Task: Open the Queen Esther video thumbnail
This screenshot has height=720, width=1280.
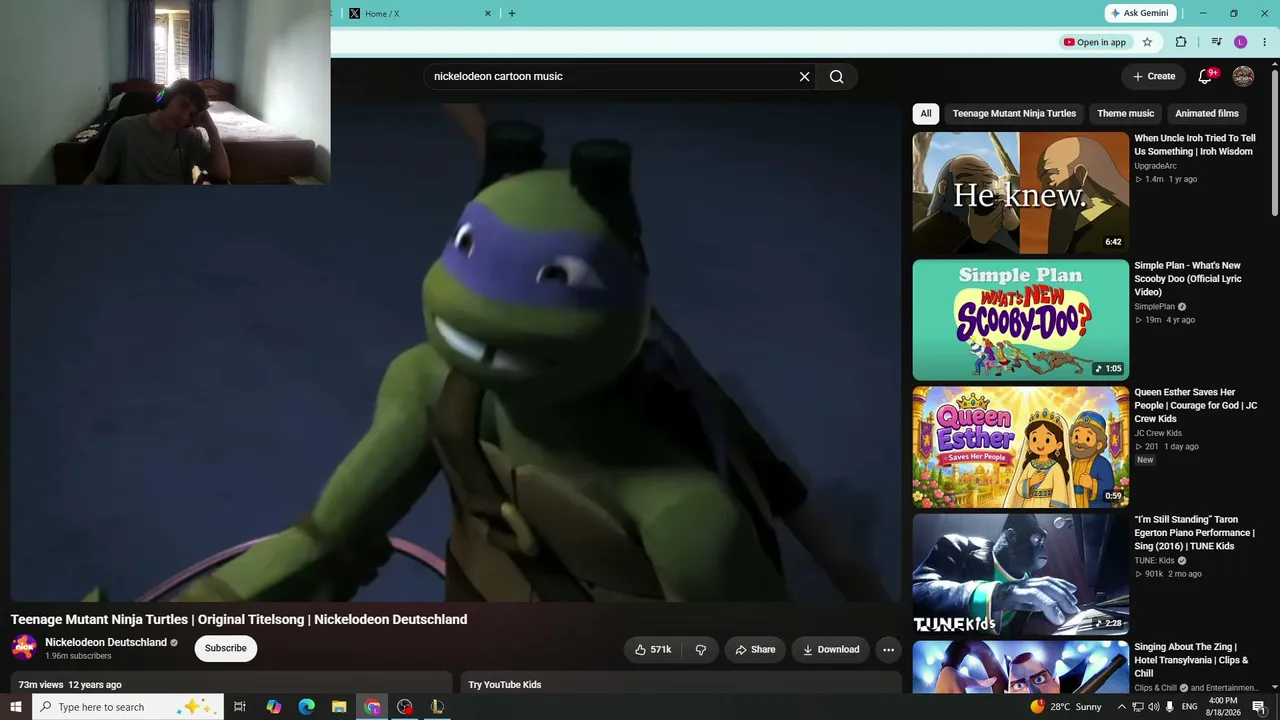Action: pyautogui.click(x=1020, y=447)
